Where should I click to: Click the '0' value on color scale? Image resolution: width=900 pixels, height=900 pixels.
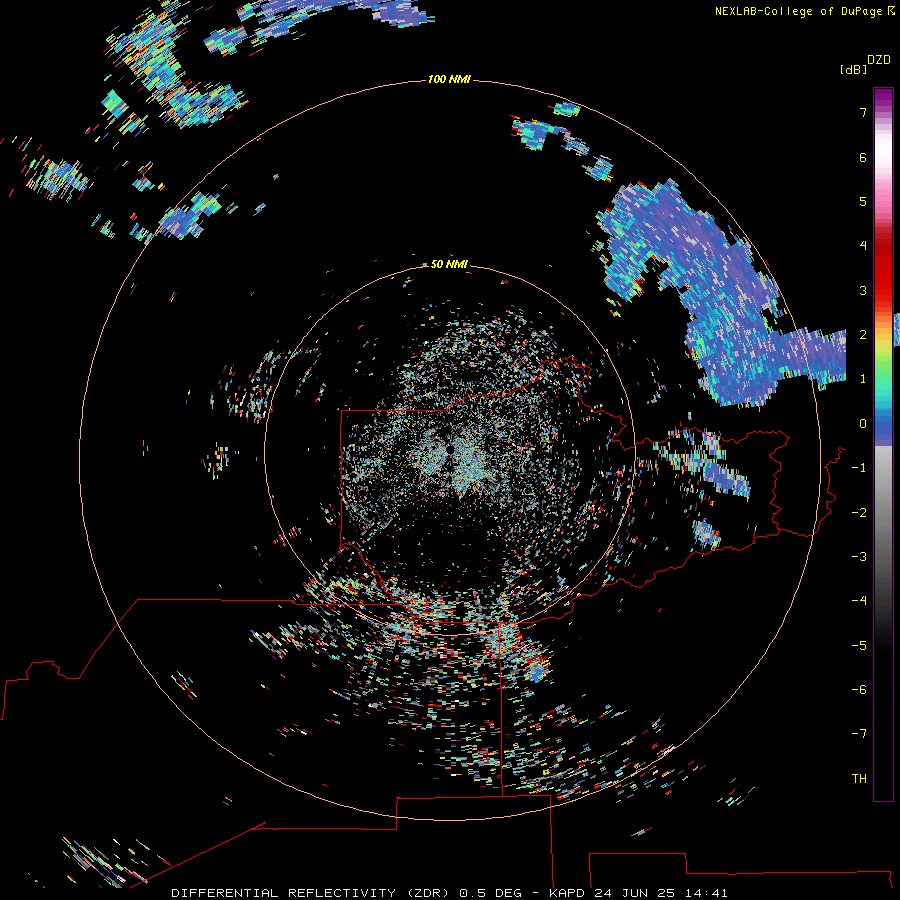pos(863,424)
